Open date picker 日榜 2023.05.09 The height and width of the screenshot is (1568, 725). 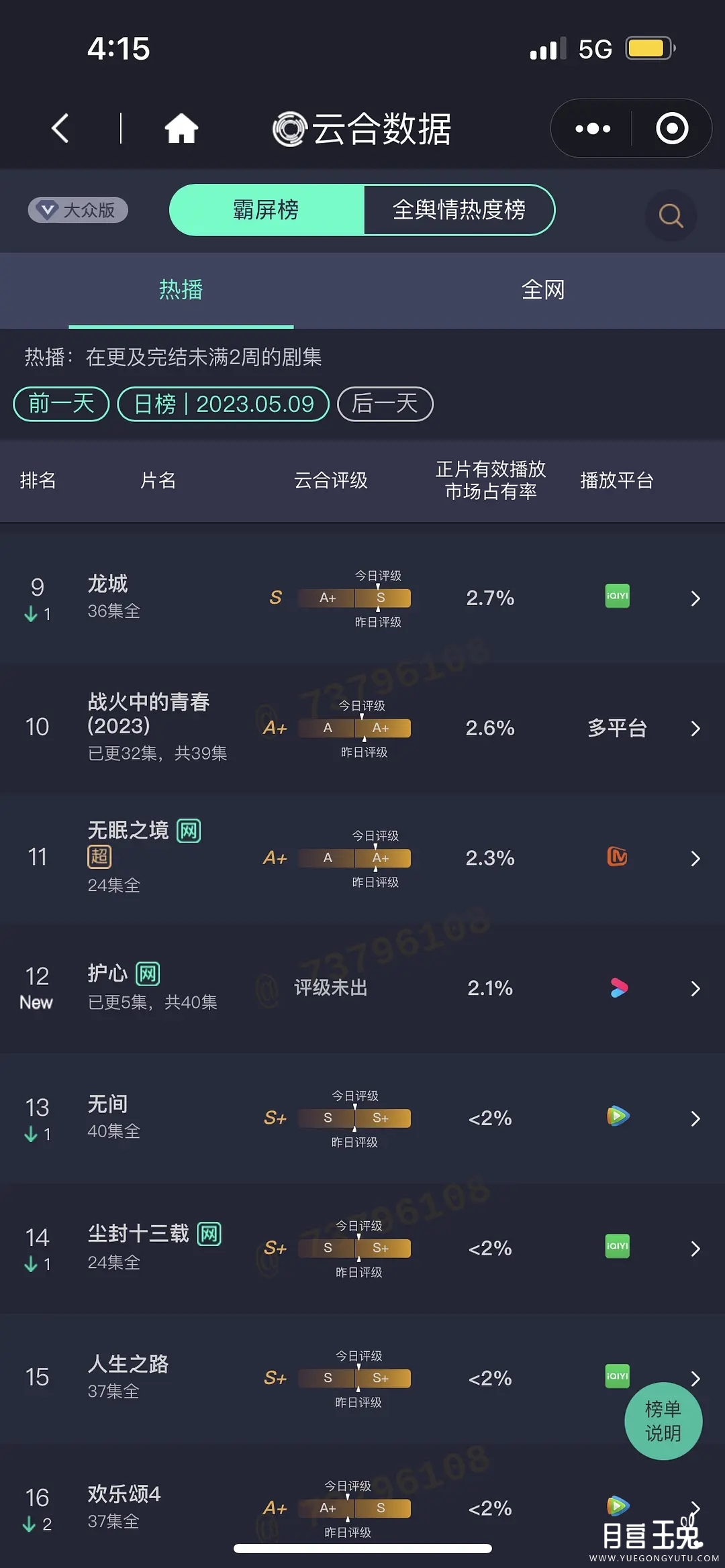pos(224,404)
